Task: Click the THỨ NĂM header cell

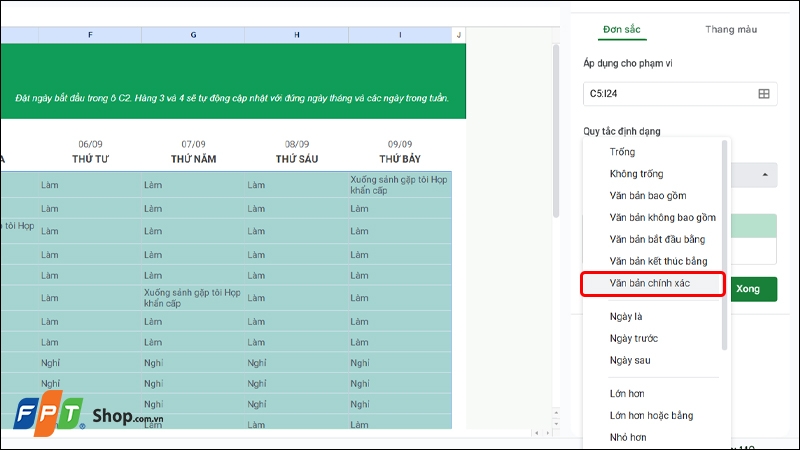Action: tap(193, 159)
